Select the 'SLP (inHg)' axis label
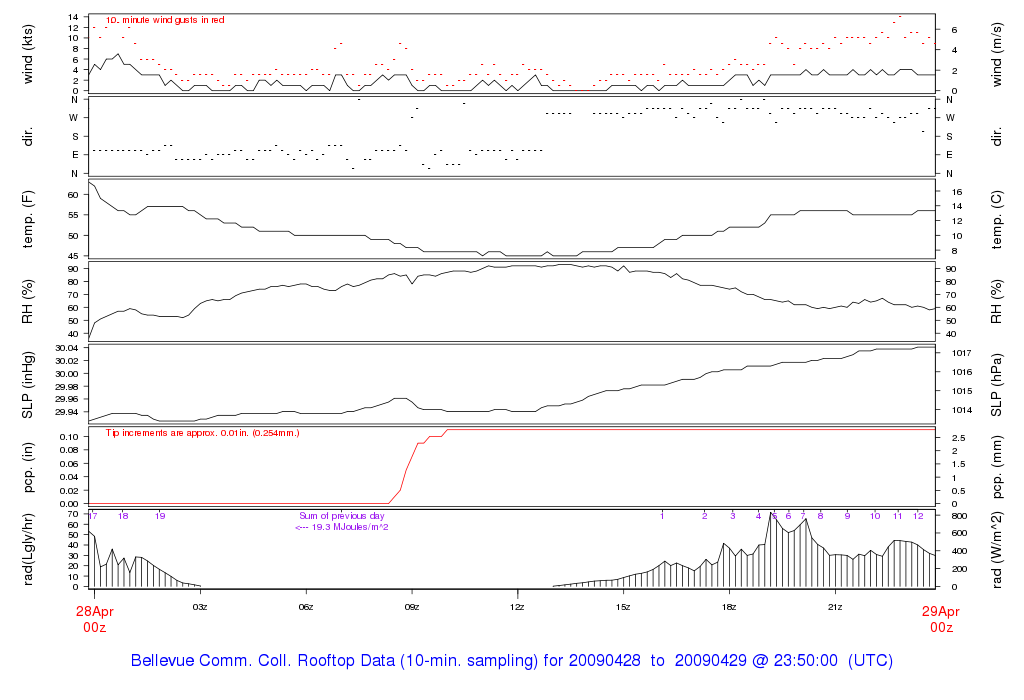Image resolution: width=1024 pixels, height=700 pixels. pyautogui.click(x=28, y=385)
